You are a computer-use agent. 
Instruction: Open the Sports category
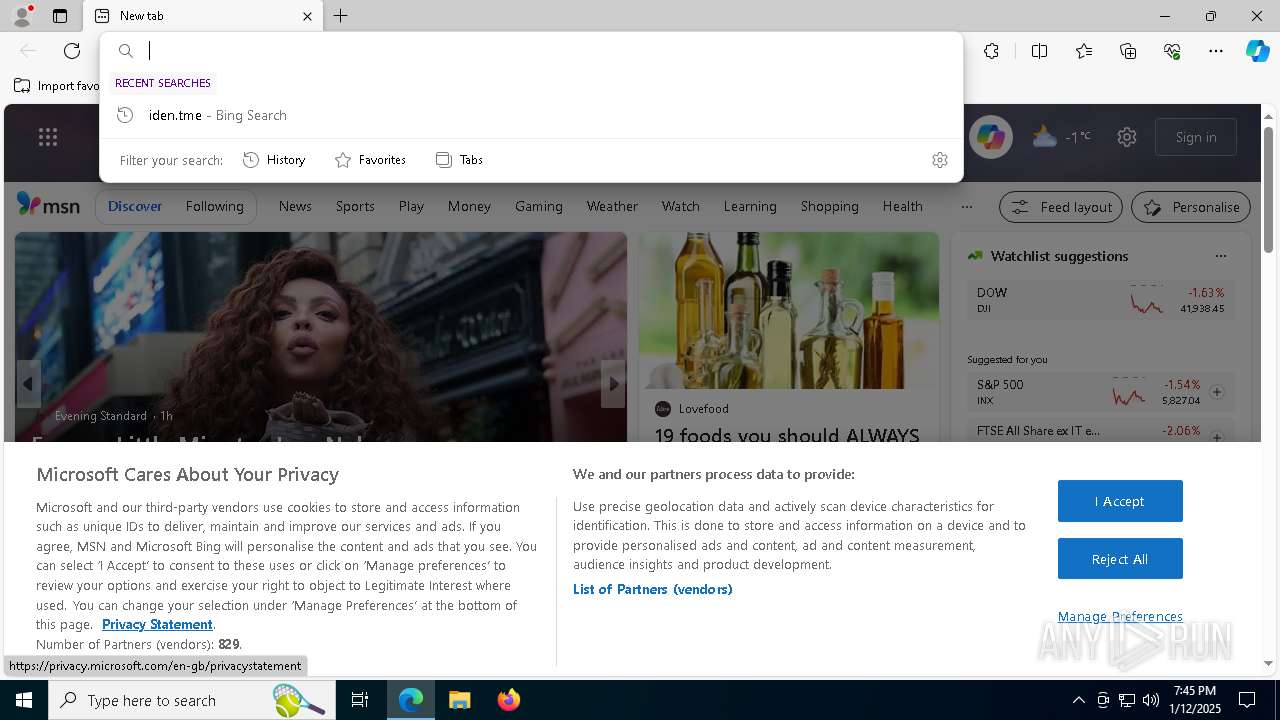click(355, 206)
